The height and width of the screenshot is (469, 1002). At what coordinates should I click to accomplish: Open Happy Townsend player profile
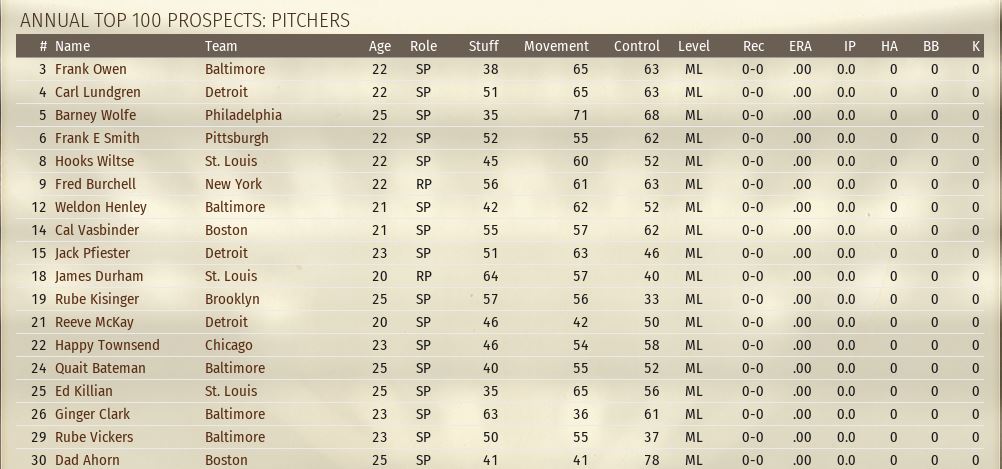(107, 345)
